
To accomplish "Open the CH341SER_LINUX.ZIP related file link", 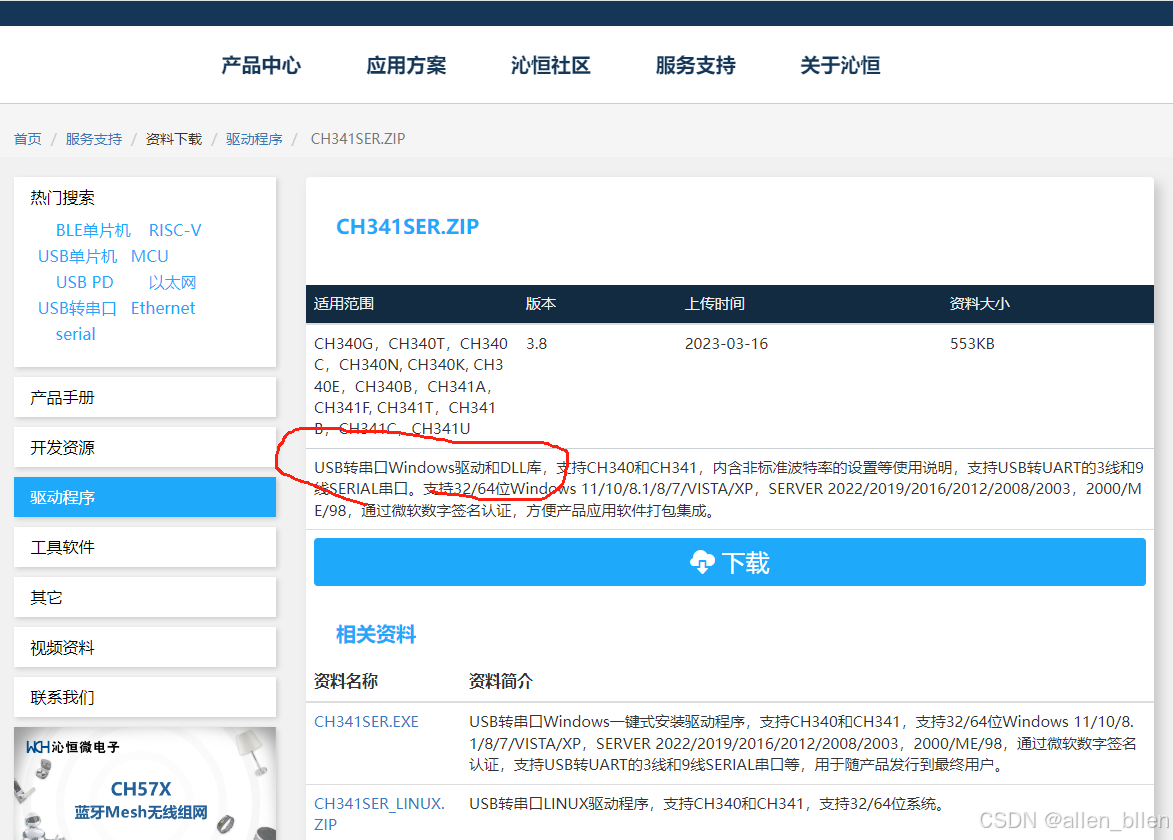I will 379,814.
